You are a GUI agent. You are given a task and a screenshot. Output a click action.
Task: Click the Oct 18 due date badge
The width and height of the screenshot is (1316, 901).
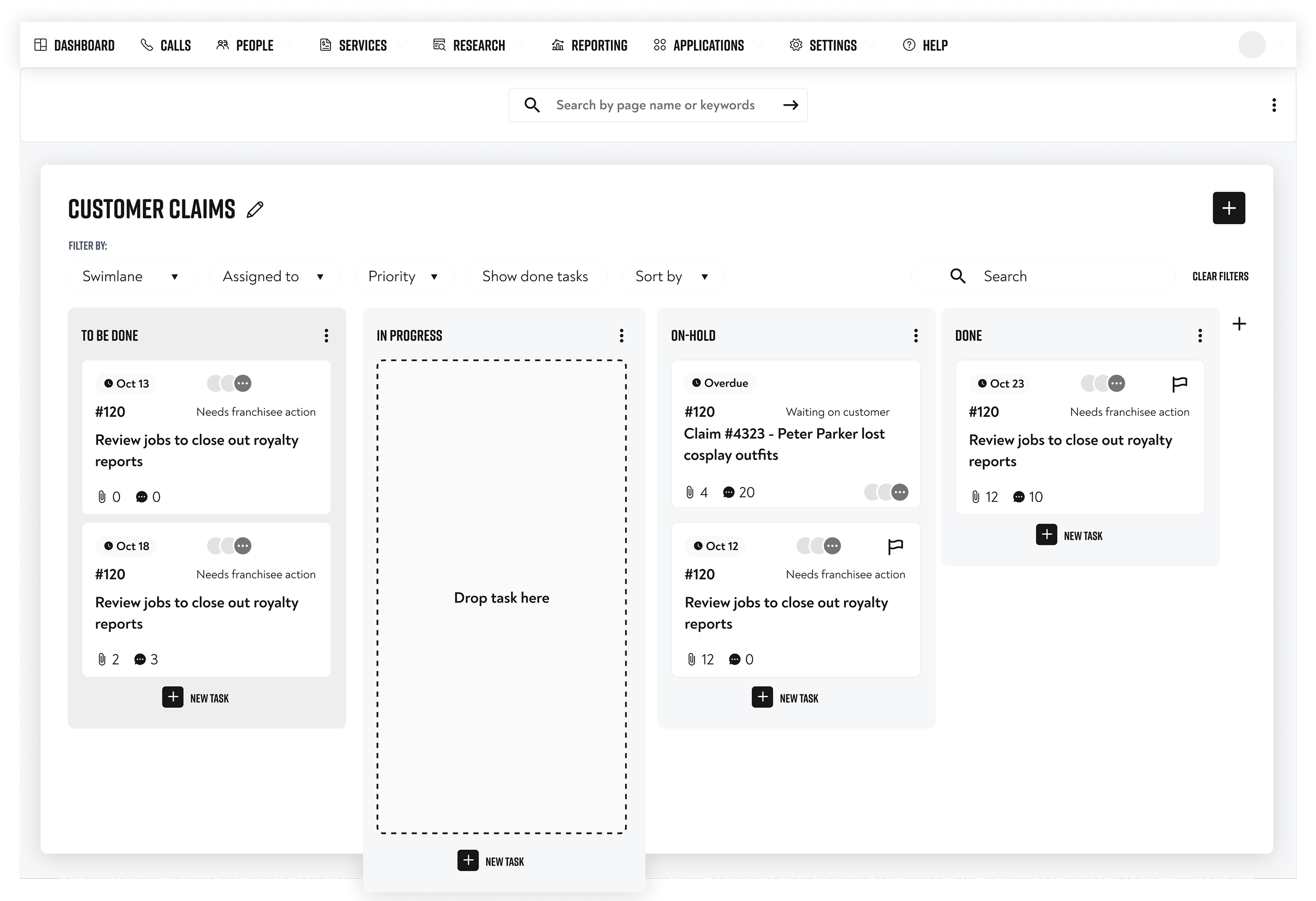126,546
